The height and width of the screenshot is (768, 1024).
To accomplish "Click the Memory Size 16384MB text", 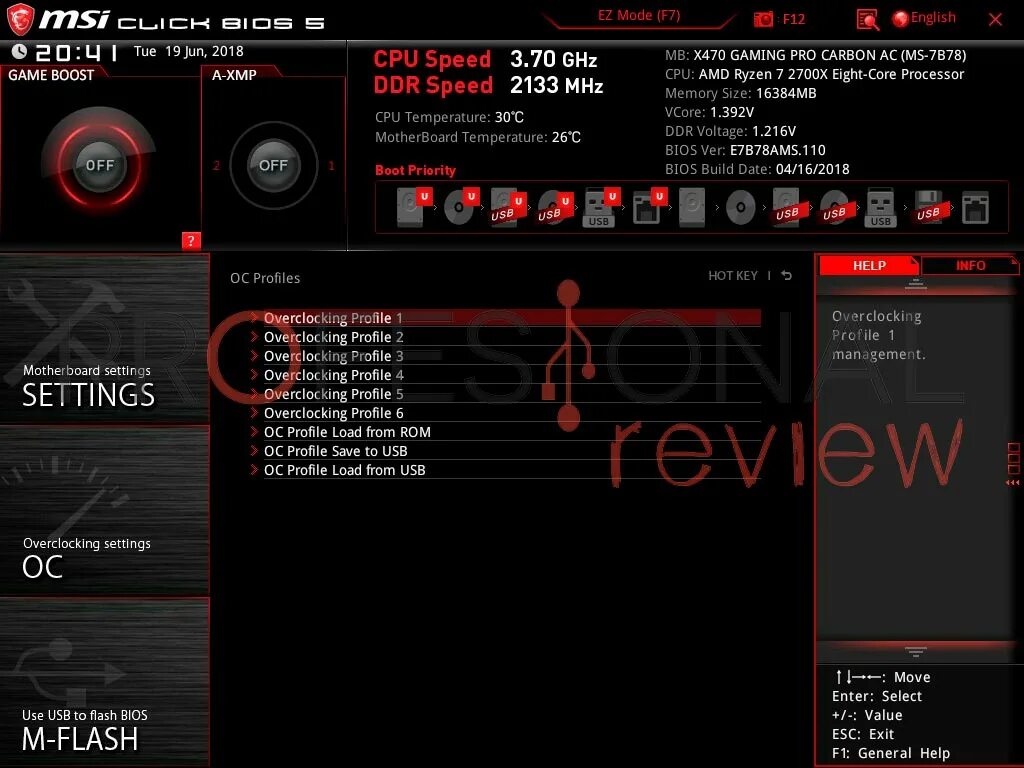I will pyautogui.click(x=741, y=93).
